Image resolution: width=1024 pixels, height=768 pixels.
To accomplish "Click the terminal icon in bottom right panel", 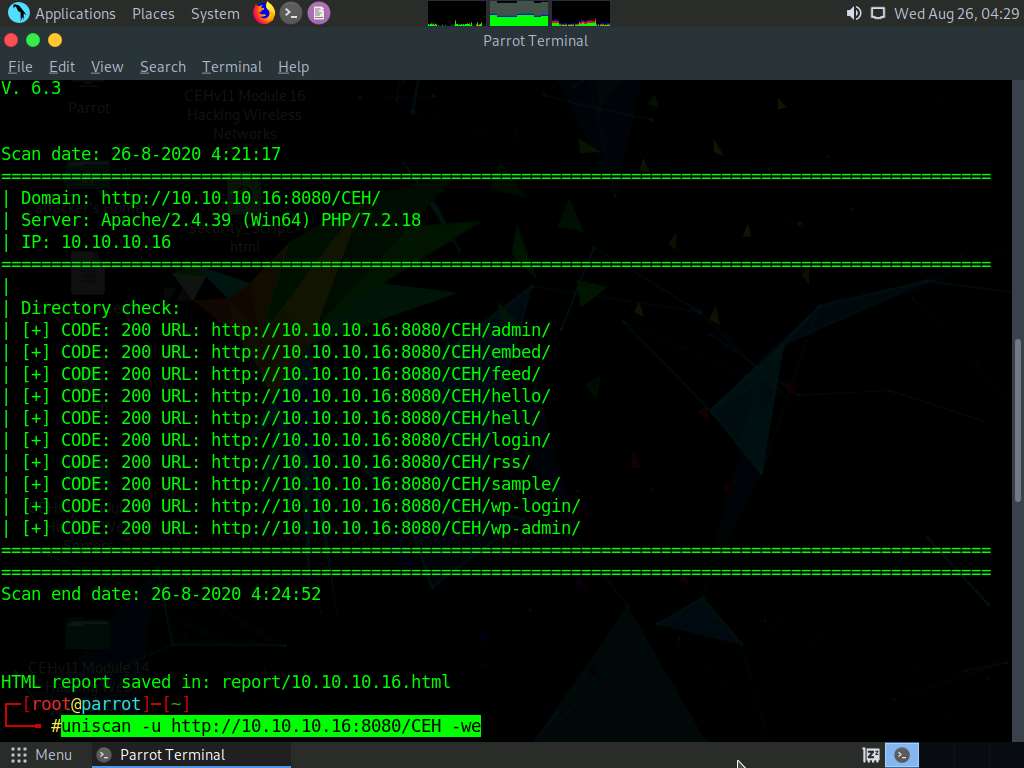I will (x=902, y=755).
